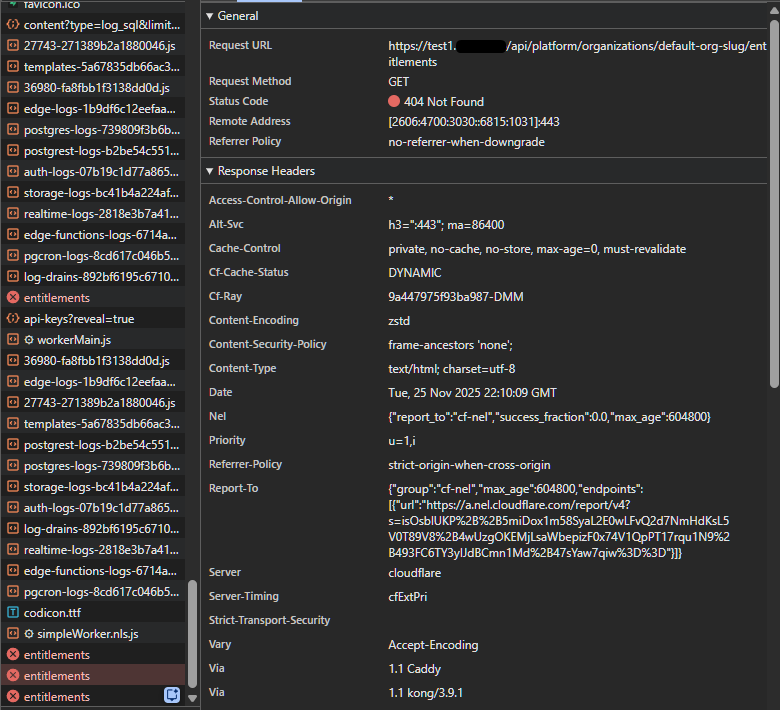Click the Status Code label
Image resolution: width=780 pixels, height=710 pixels.
pyautogui.click(x=238, y=101)
